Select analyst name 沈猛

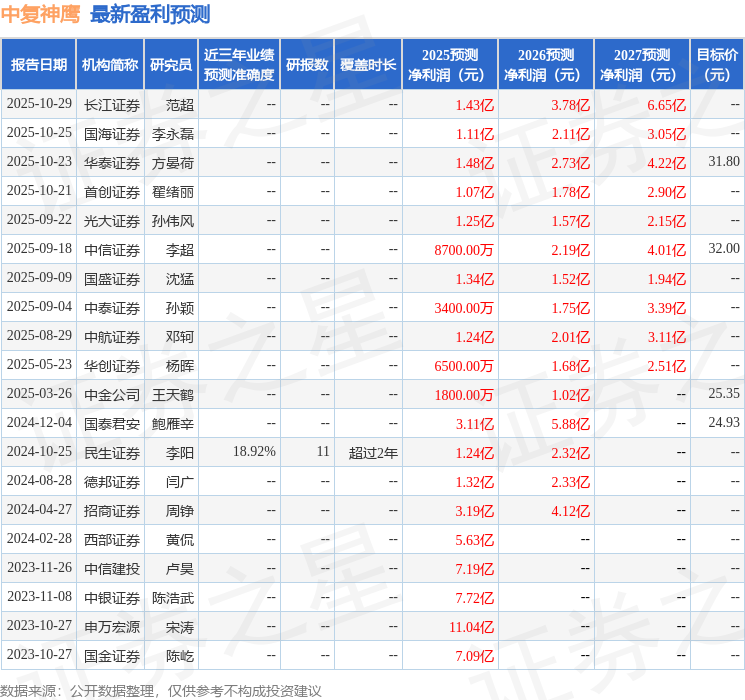pos(180,279)
